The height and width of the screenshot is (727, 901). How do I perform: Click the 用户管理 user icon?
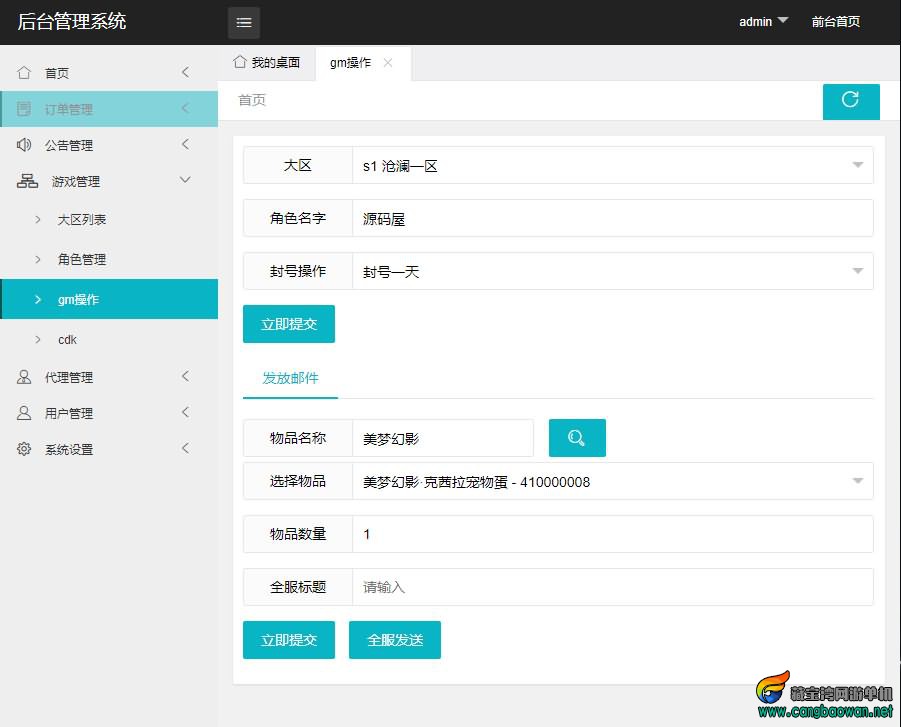[24, 413]
